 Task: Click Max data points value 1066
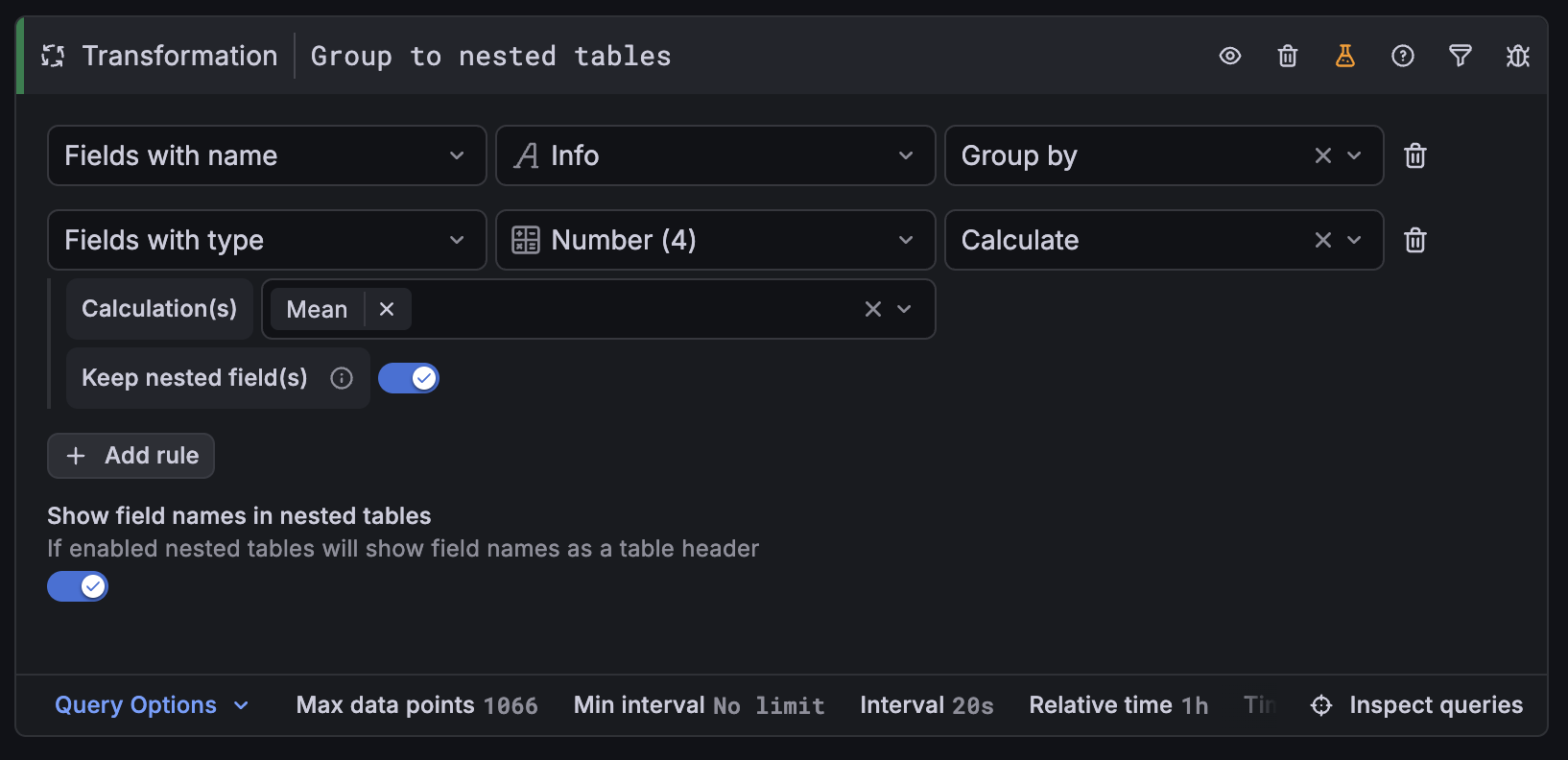coord(511,706)
